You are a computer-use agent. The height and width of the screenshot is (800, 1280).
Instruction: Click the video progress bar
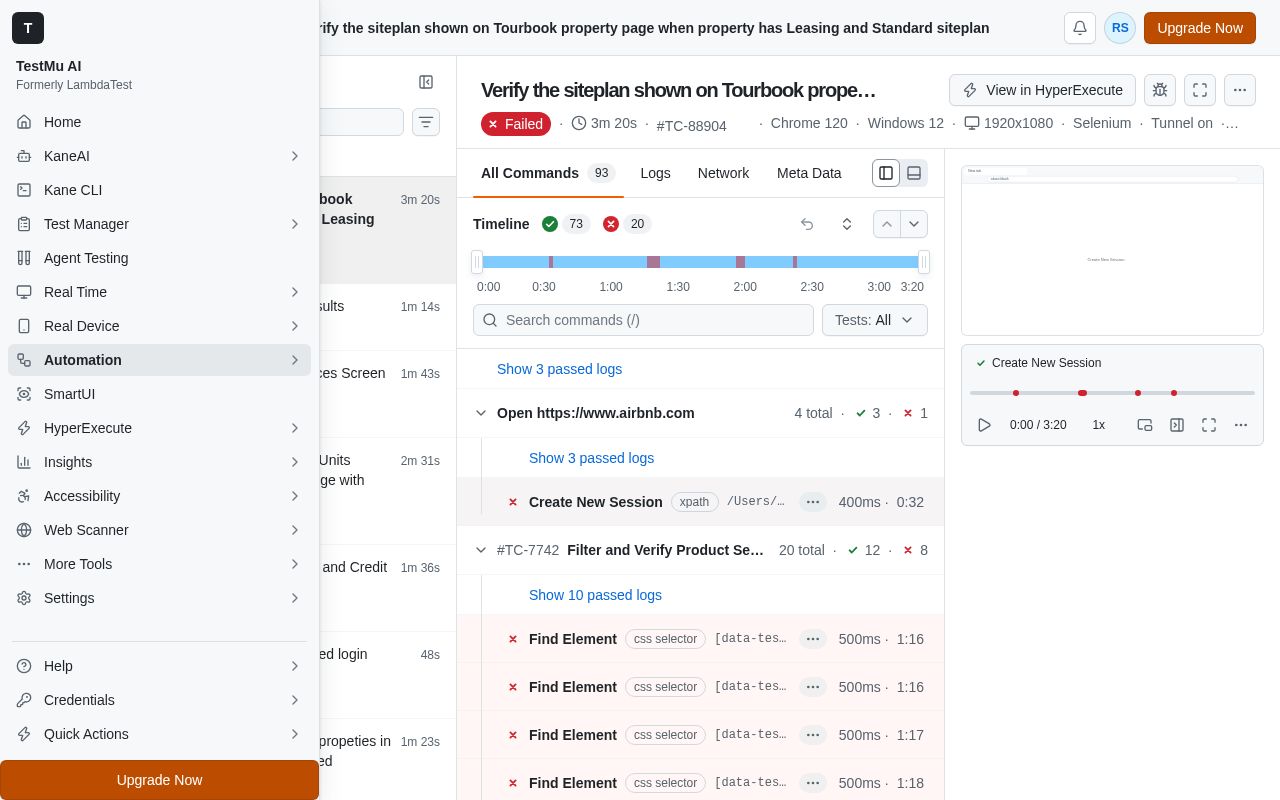pos(1112,393)
